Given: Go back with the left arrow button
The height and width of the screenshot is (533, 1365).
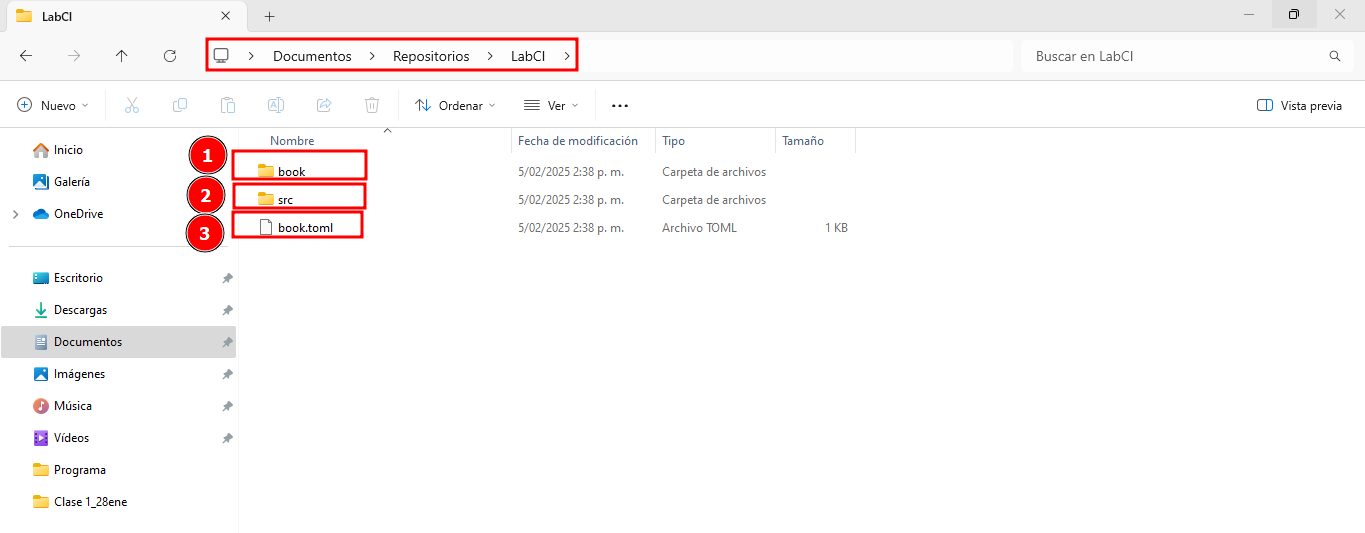Looking at the screenshot, I should tap(26, 56).
